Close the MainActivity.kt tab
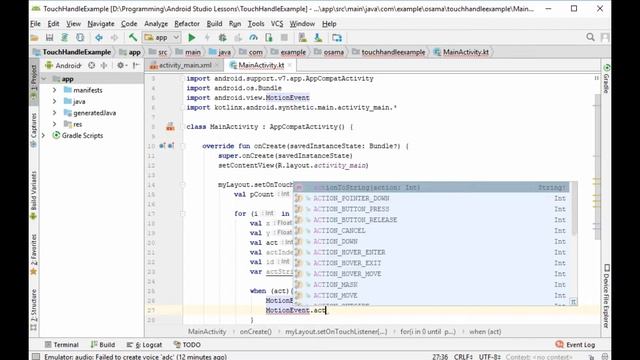This screenshot has height=360, width=640. point(289,65)
